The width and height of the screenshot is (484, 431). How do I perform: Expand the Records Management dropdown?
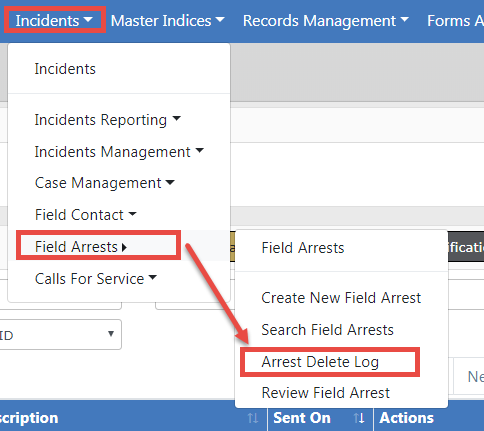click(x=325, y=21)
